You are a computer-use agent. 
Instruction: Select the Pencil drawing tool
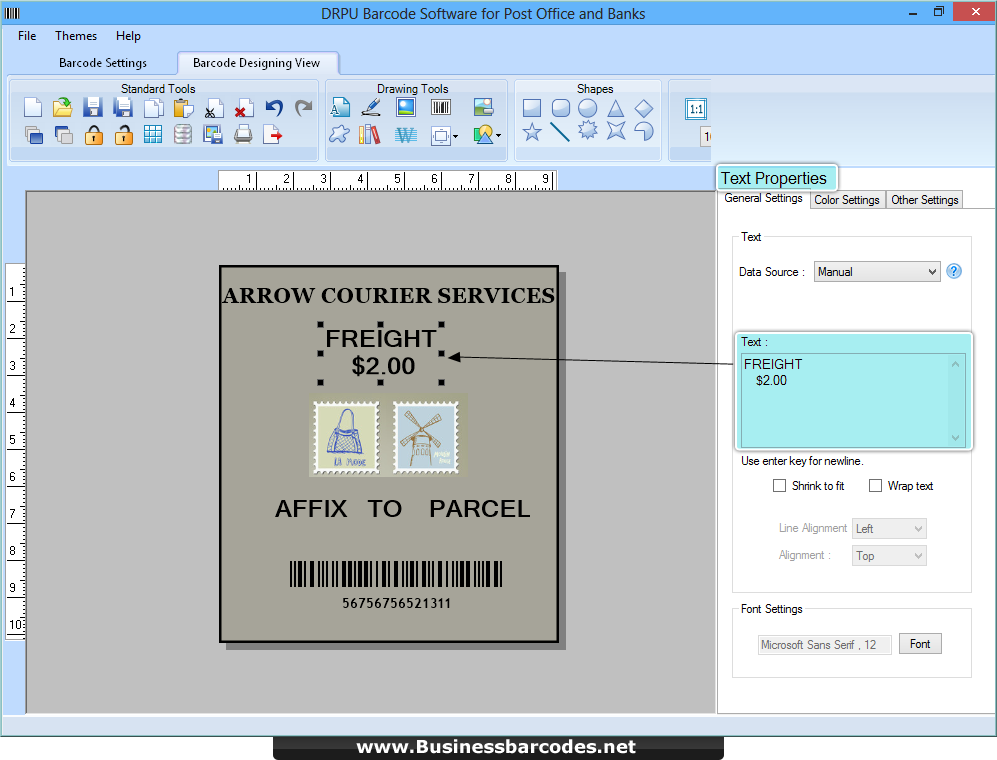point(371,107)
